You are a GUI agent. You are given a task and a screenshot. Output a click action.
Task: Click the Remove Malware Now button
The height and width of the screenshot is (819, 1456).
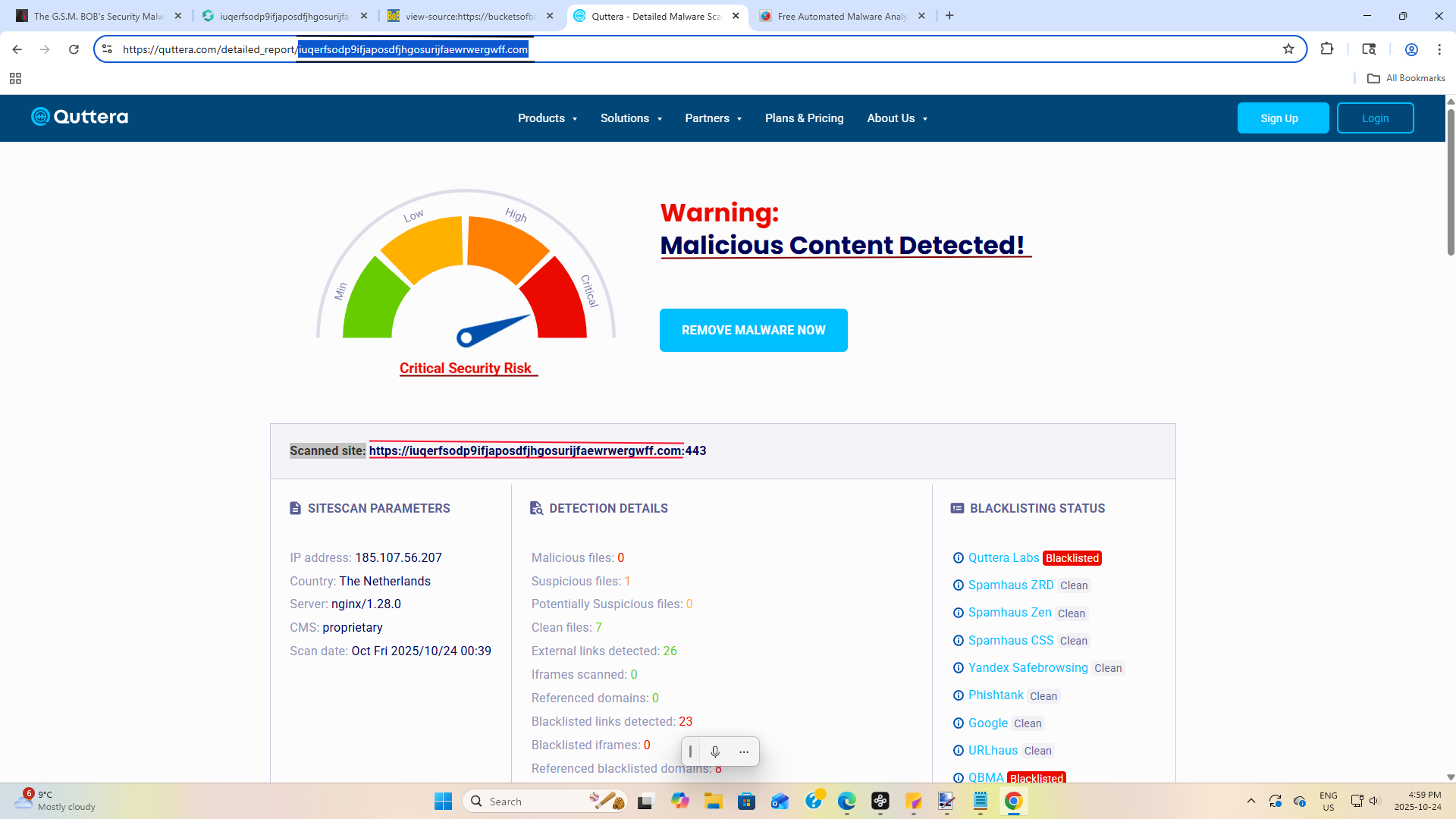point(754,331)
